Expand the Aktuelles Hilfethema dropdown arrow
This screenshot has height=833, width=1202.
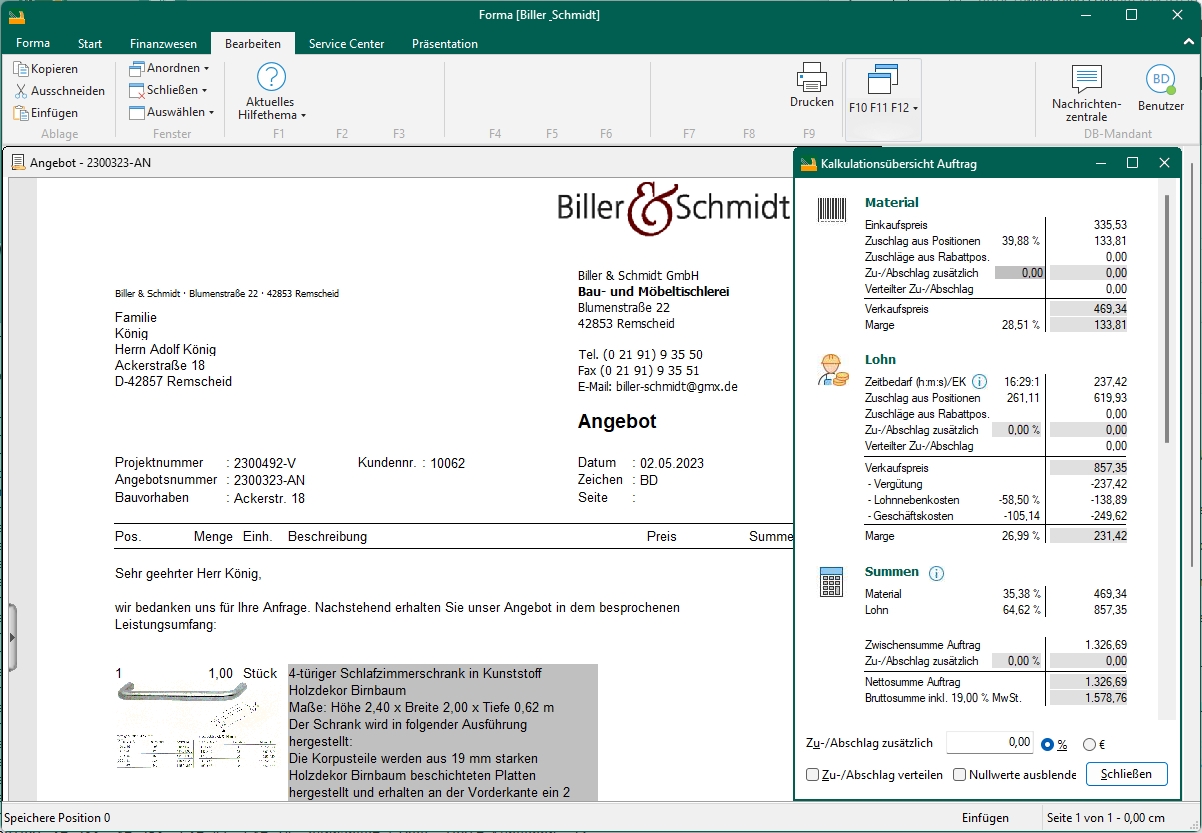[303, 116]
